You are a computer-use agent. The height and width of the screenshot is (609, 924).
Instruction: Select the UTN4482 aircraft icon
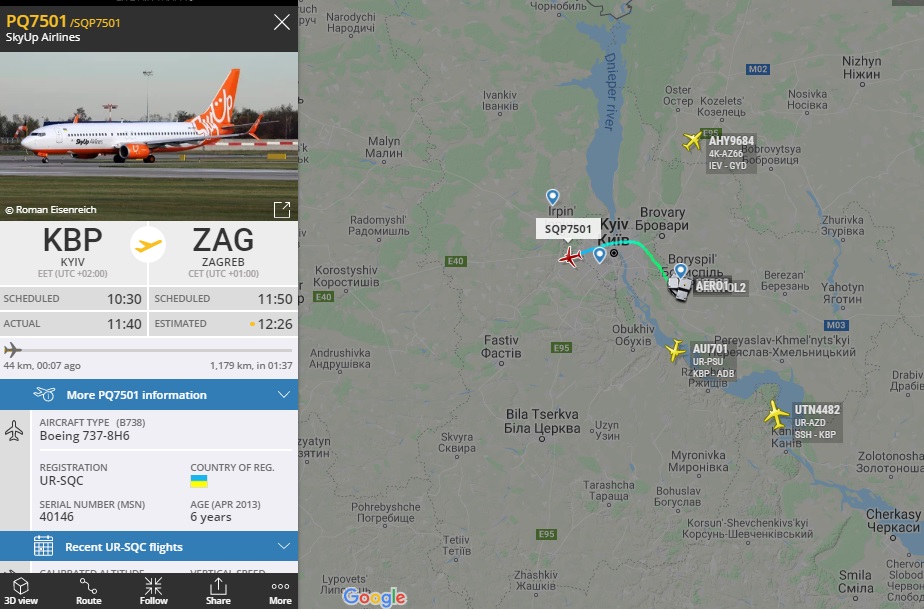pyautogui.click(x=777, y=414)
